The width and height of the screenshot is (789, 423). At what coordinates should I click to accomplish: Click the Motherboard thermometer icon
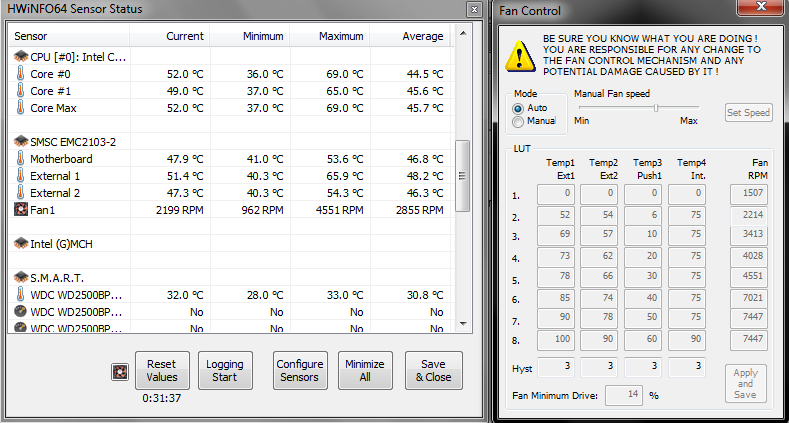click(x=20, y=158)
